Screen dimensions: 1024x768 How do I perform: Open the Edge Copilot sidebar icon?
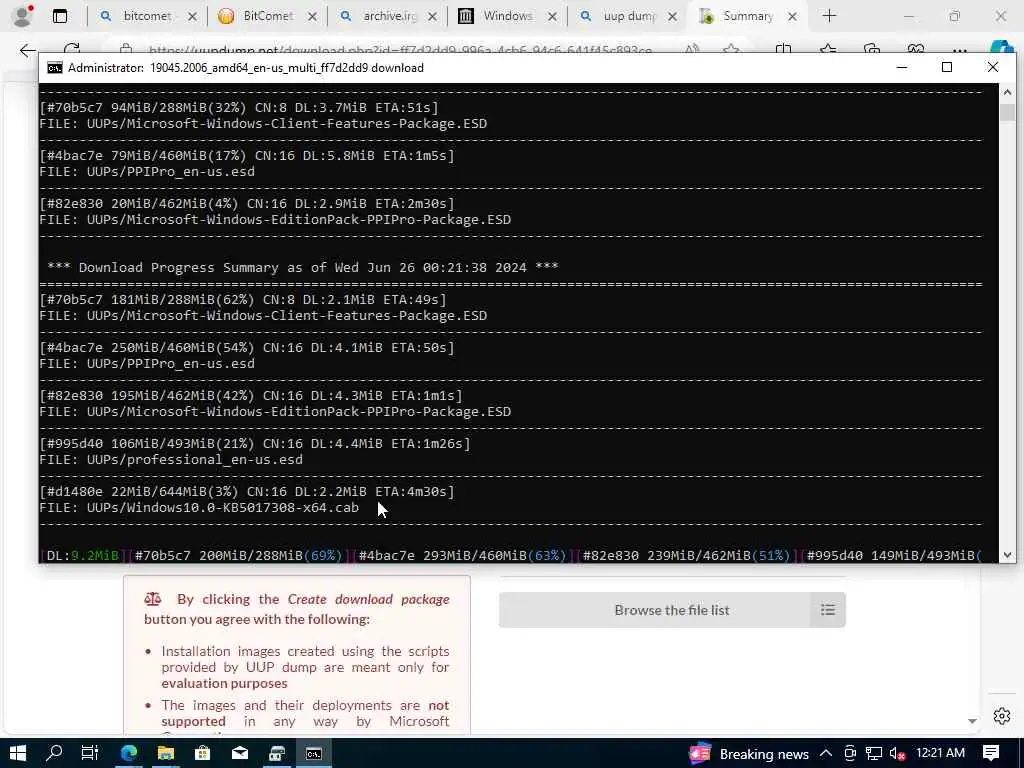[x=1002, y=48]
